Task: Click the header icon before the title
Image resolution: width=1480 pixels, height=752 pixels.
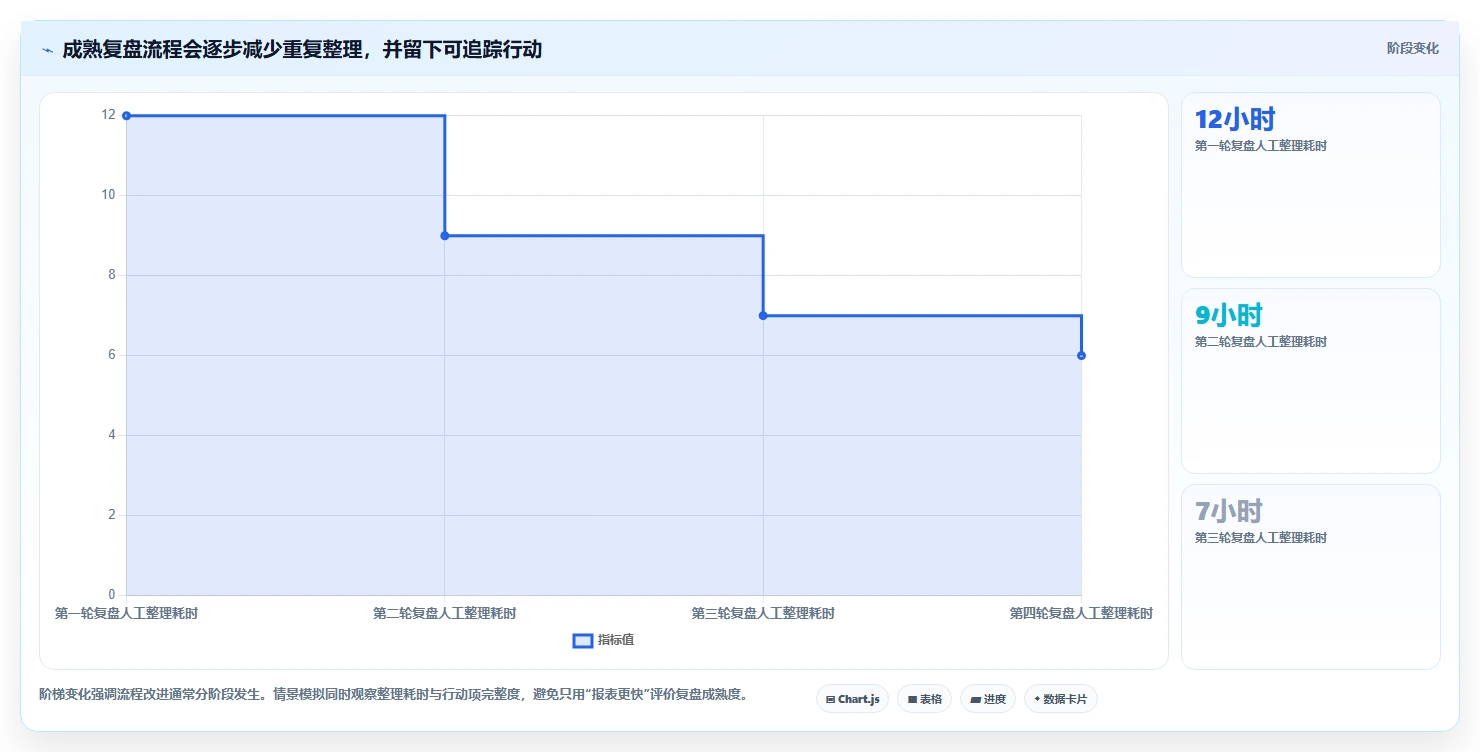Action: pyautogui.click(x=47, y=49)
